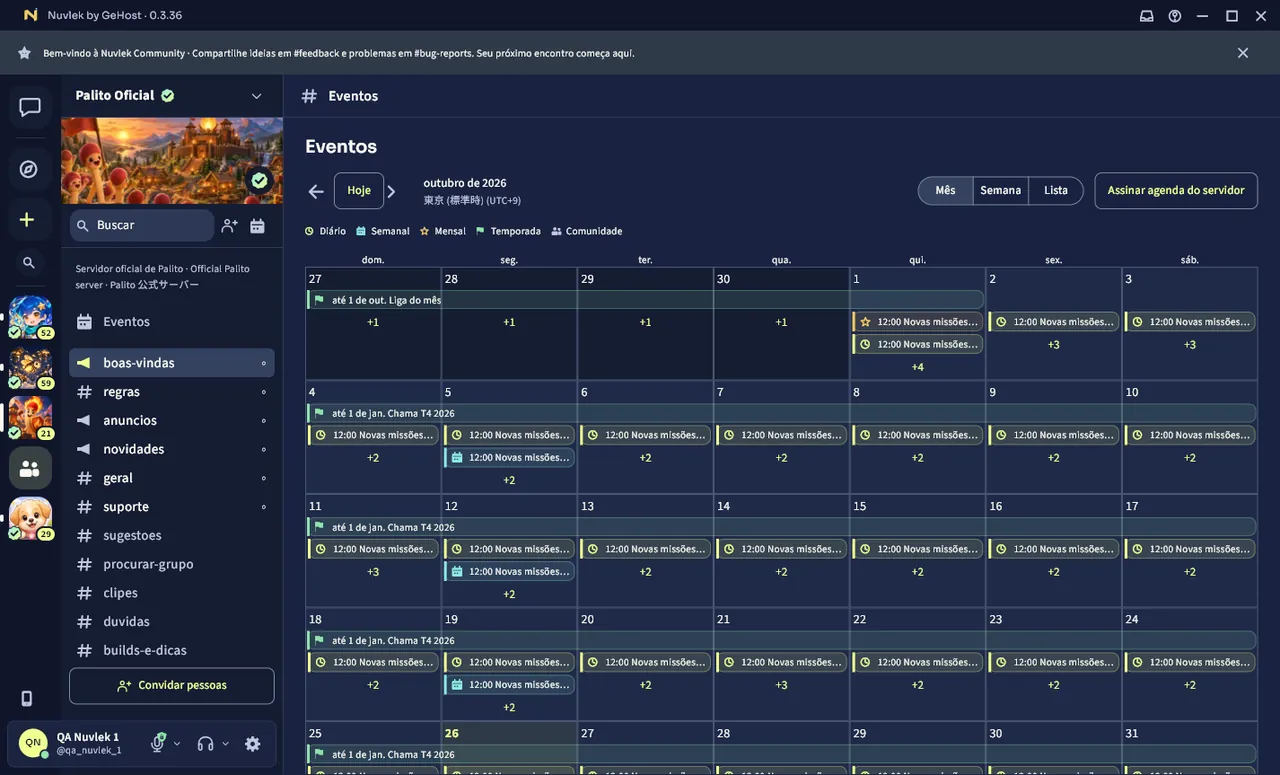Viewport: 1280px width, 775px height.
Task: Dismiss the welcome banner with the X
Action: click(1243, 53)
